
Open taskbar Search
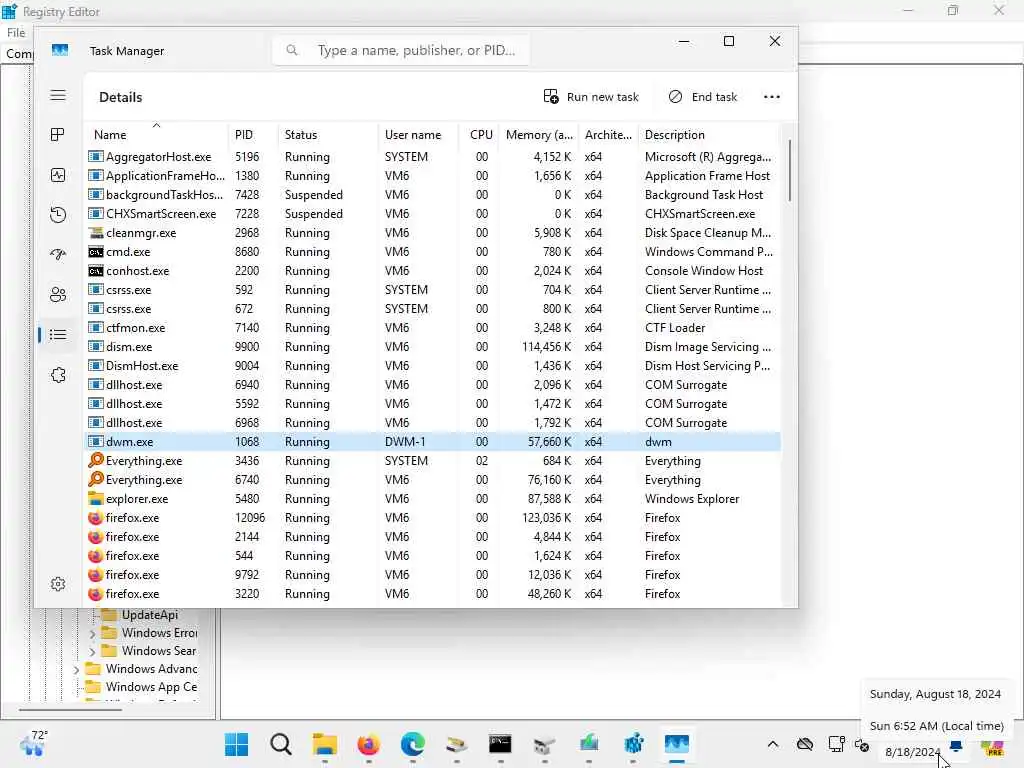[x=281, y=744]
